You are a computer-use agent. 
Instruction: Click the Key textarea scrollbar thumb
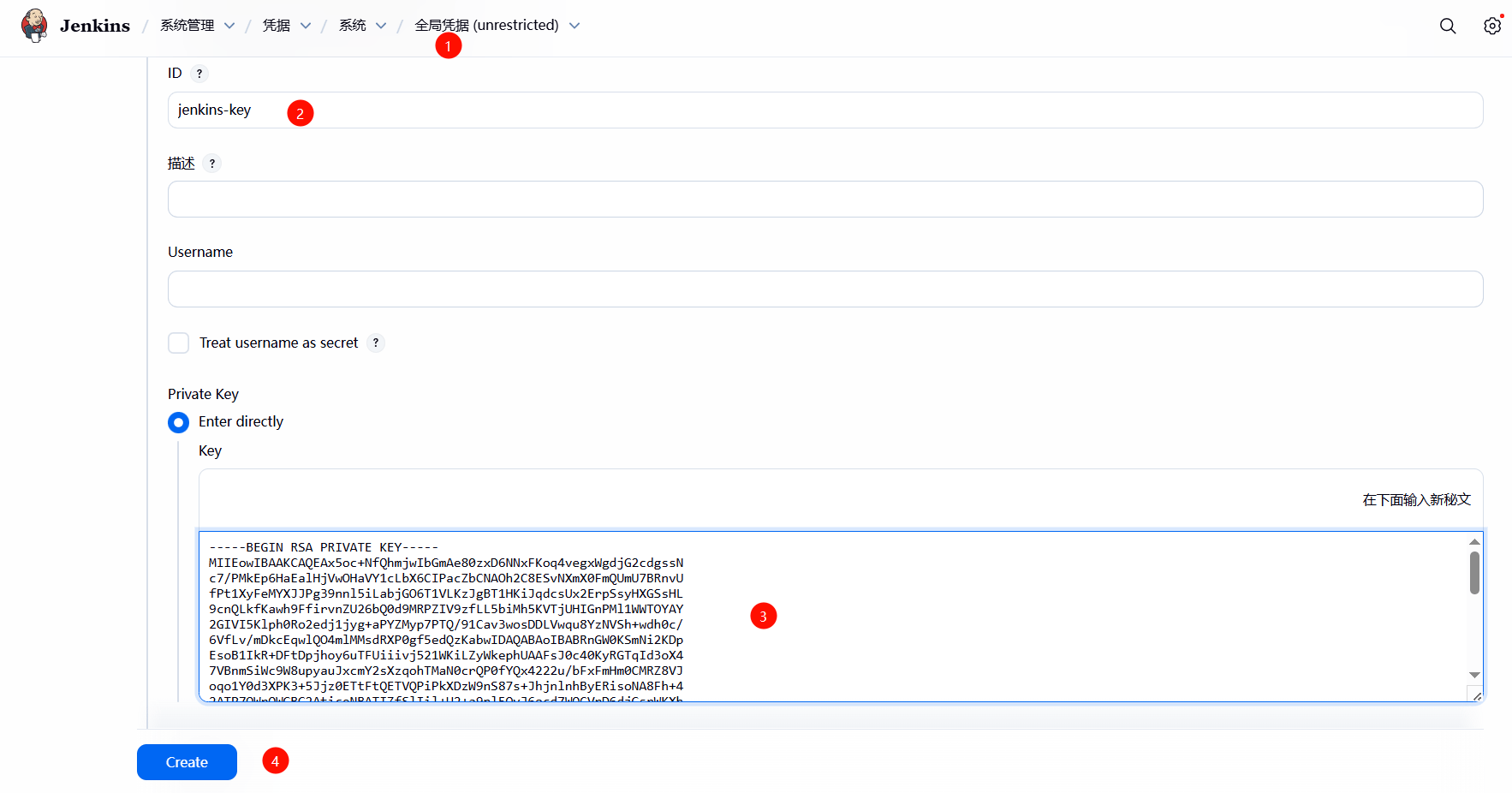pyautogui.click(x=1474, y=572)
